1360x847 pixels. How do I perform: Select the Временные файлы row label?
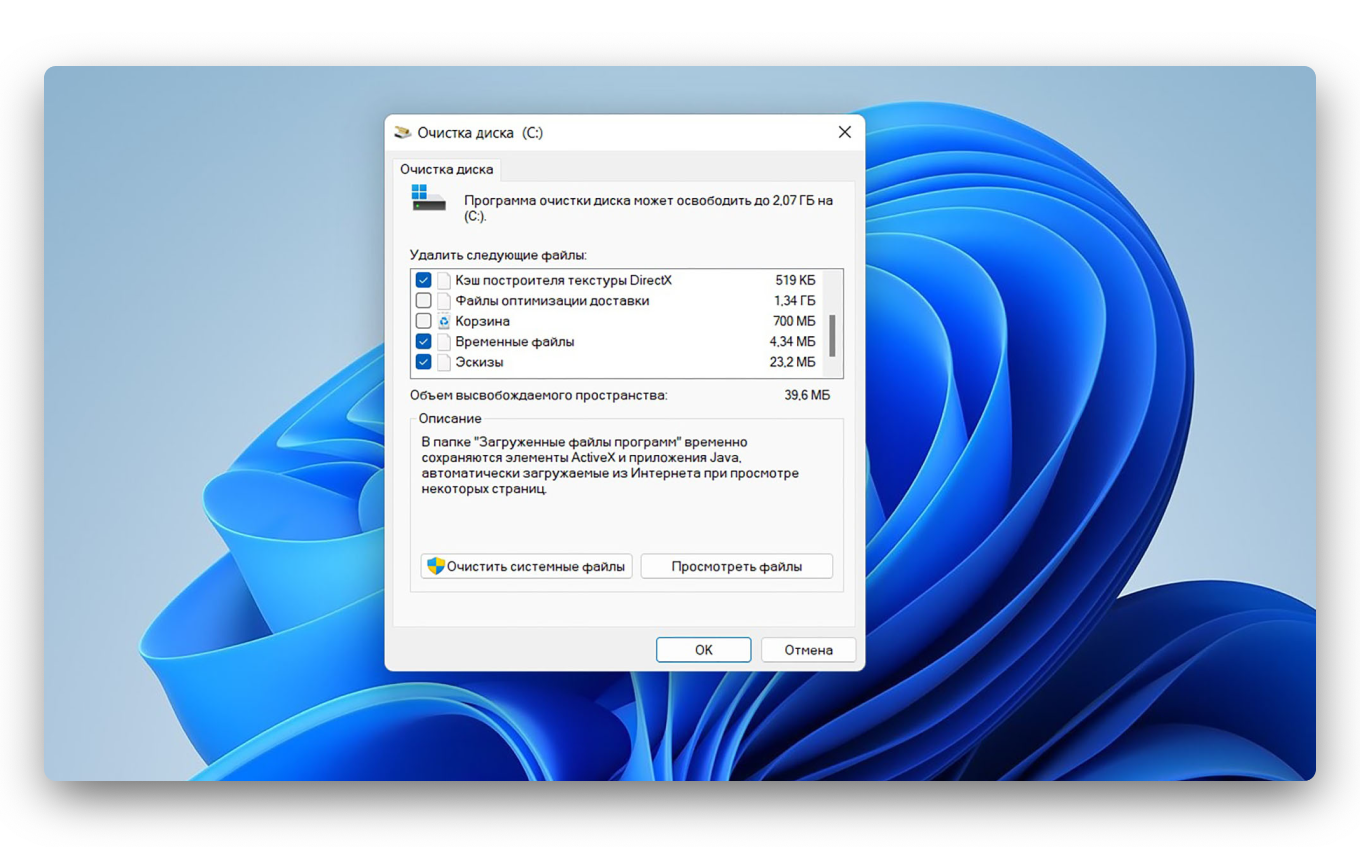[x=515, y=342]
